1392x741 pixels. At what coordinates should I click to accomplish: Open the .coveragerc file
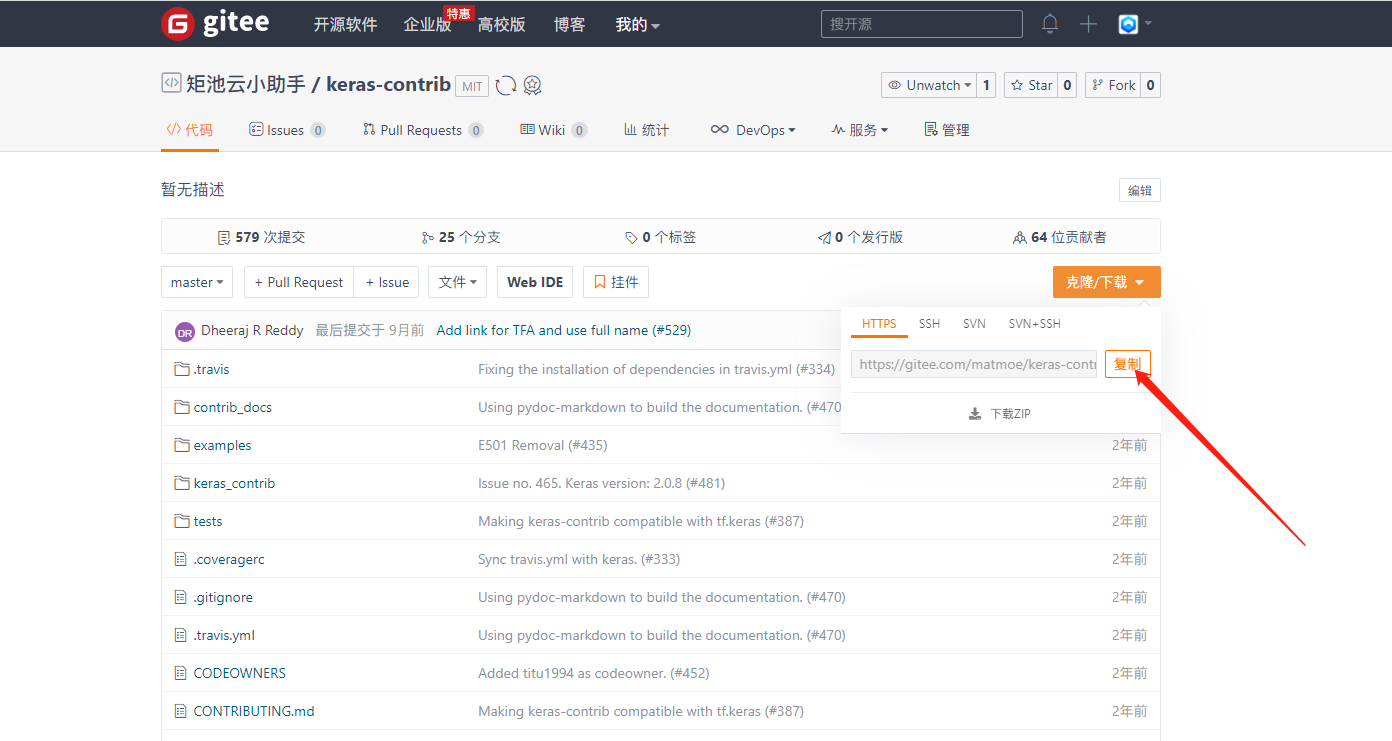229,559
